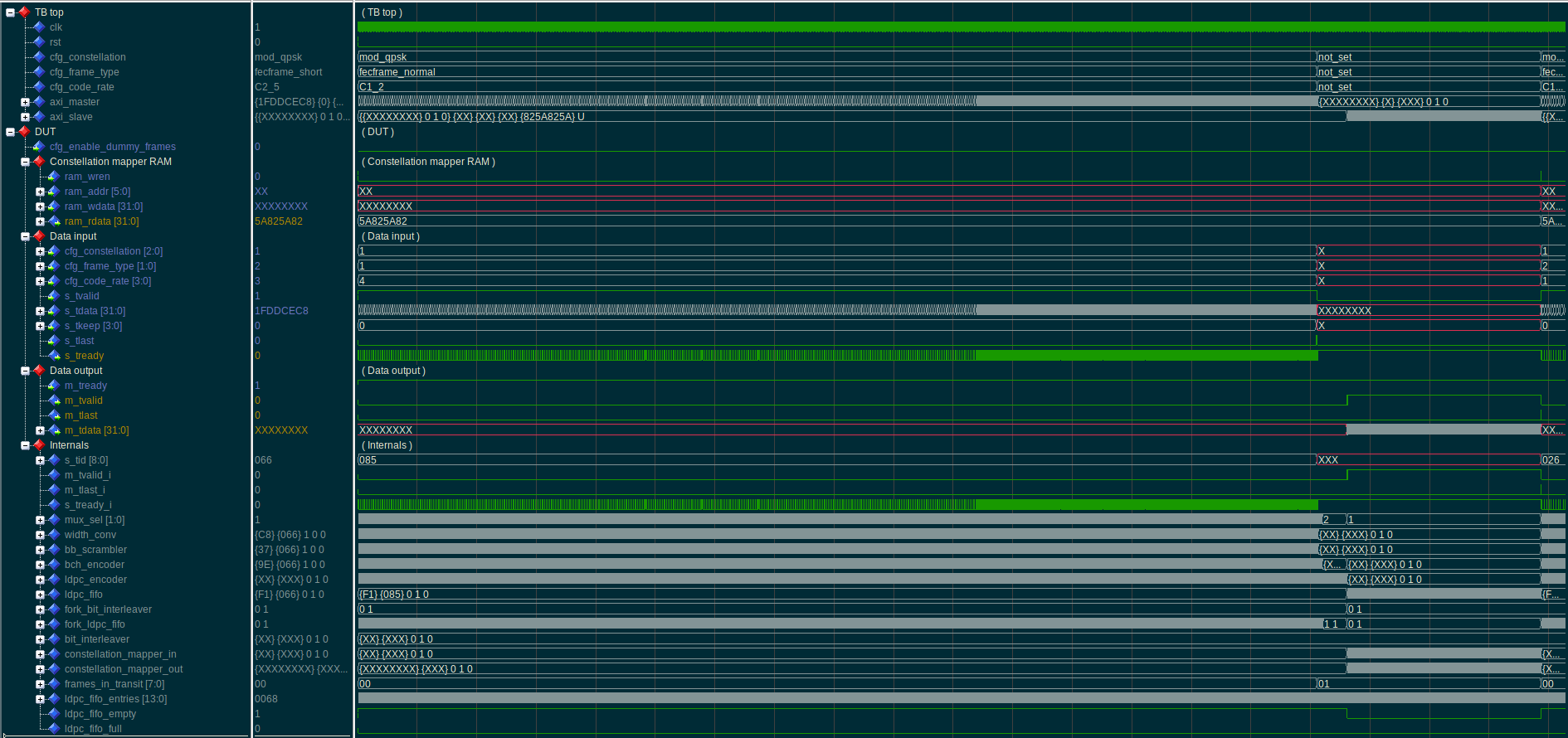Viewport: 1568px width, 738px height.
Task: Click the cfg_enable_dummy_frames signal icon
Action: (39, 147)
